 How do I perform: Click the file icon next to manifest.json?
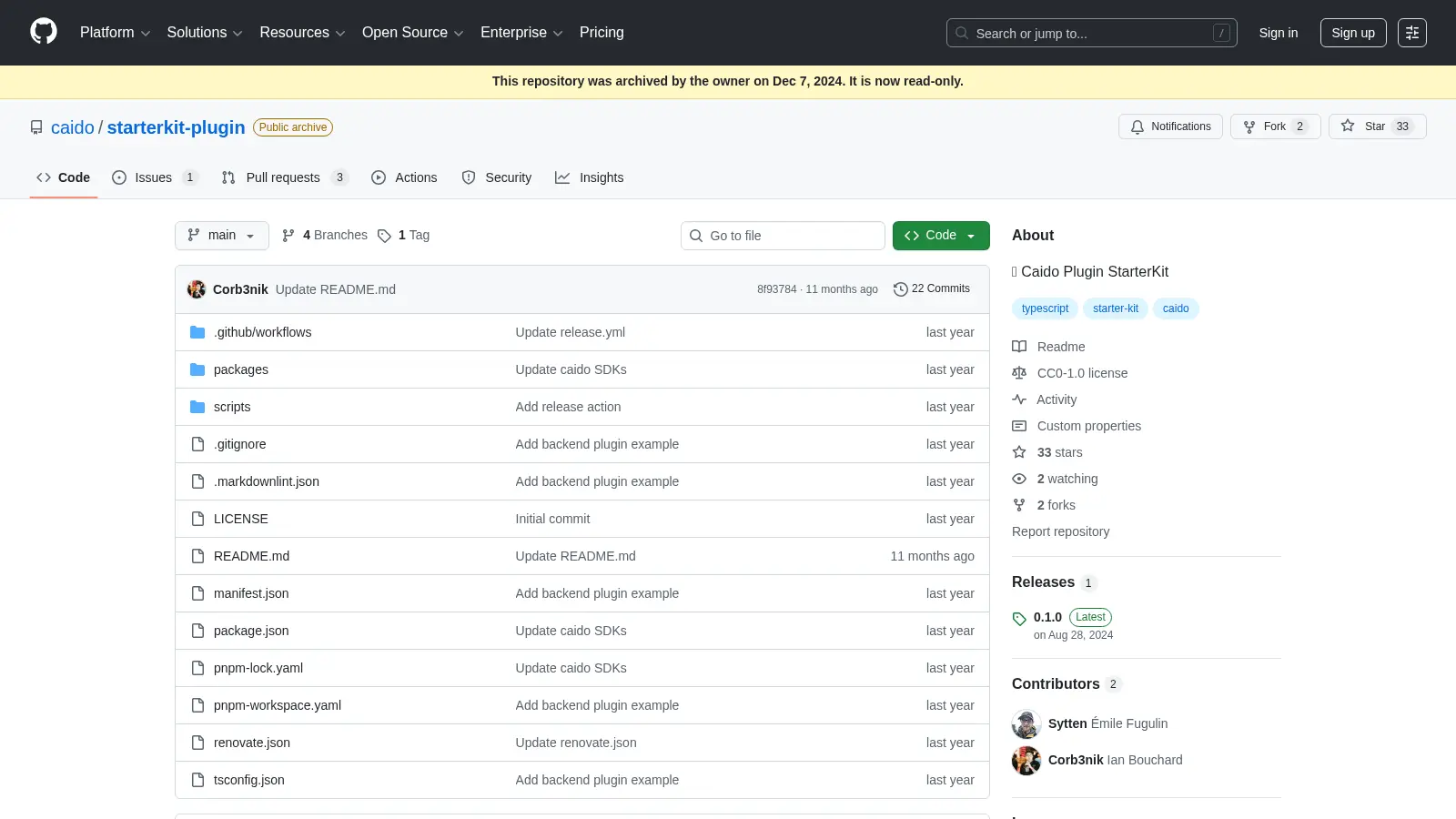click(197, 593)
